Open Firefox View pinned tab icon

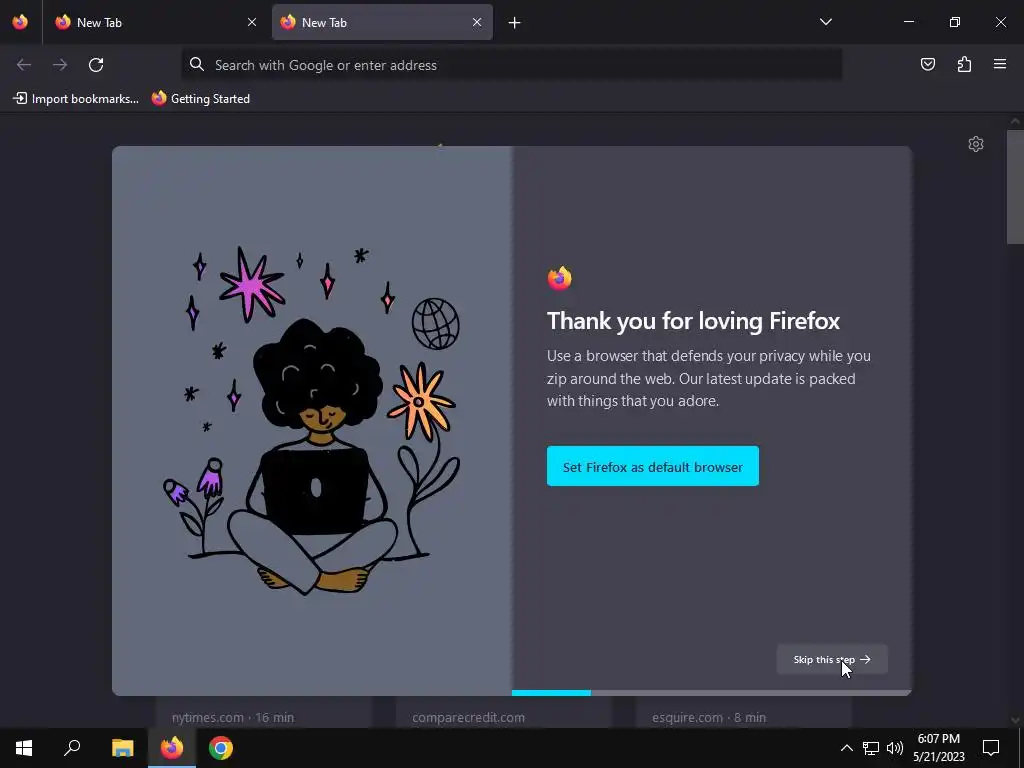(x=20, y=22)
